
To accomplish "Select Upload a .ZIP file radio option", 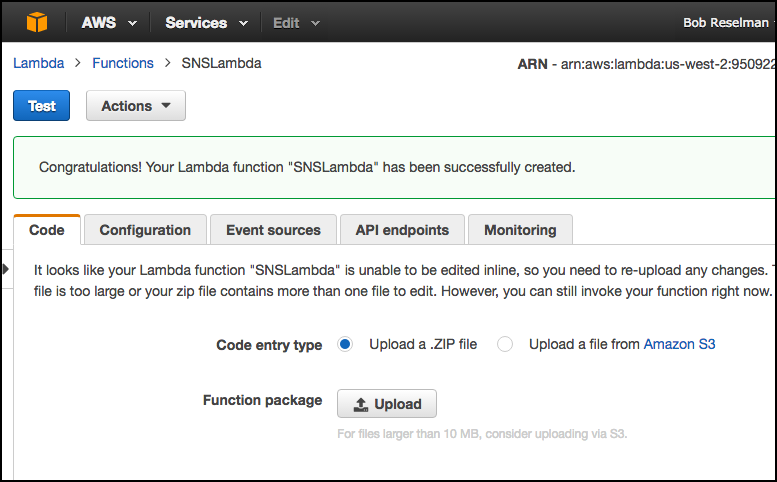I will coord(346,344).
